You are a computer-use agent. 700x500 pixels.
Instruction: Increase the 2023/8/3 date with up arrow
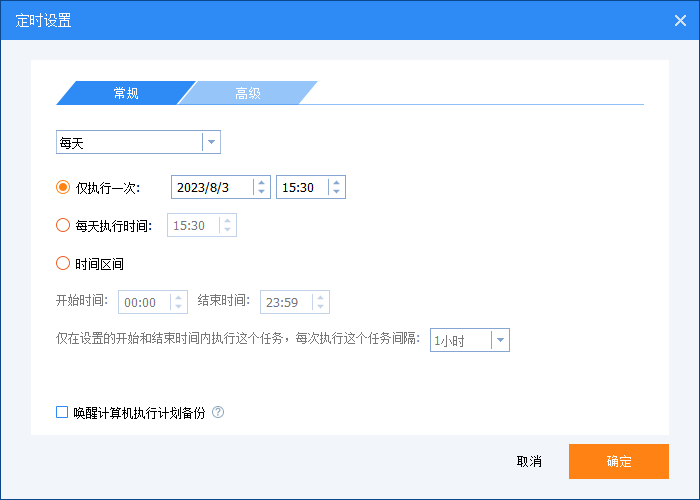(x=262, y=182)
